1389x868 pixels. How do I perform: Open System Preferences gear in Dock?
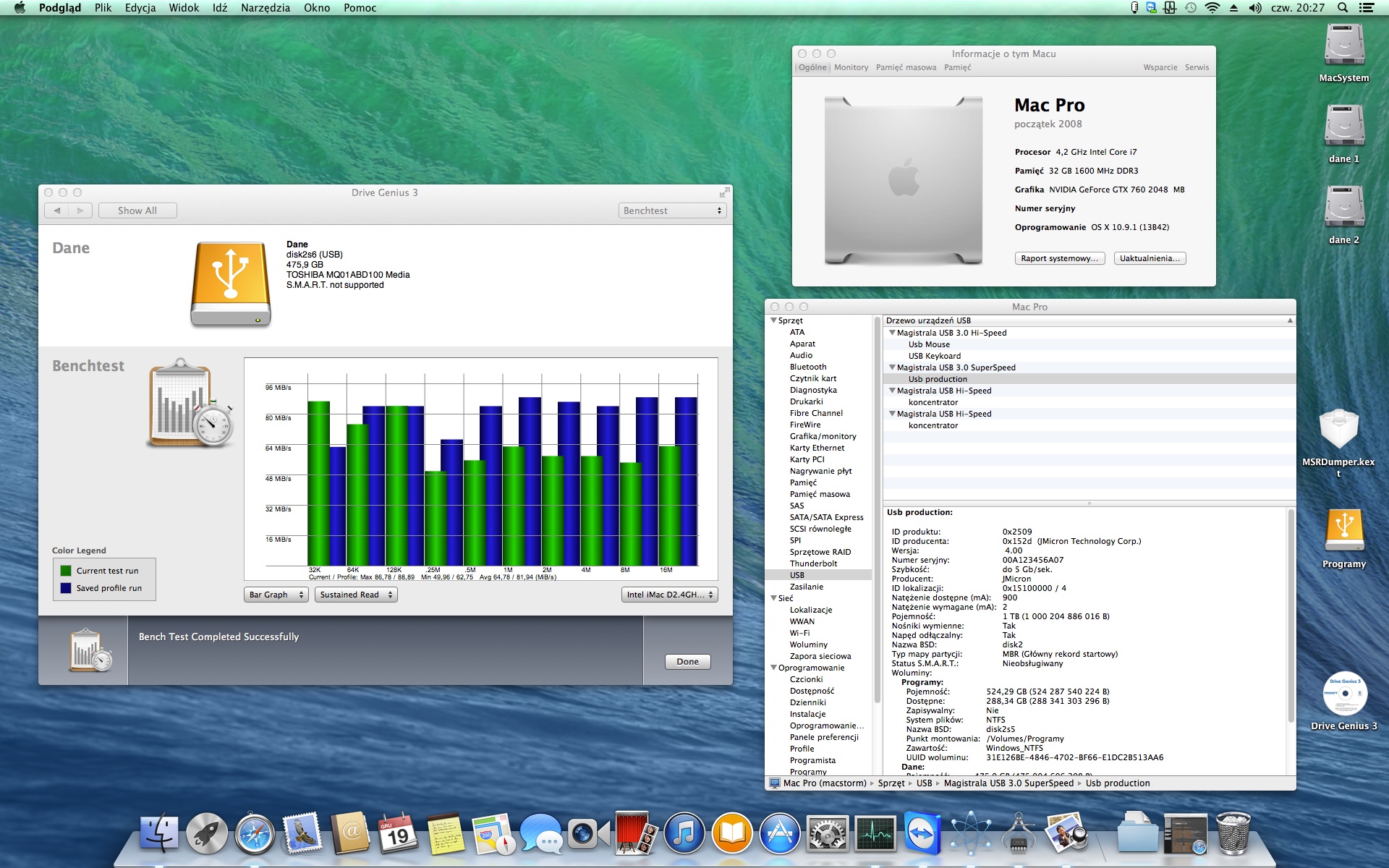coord(827,833)
